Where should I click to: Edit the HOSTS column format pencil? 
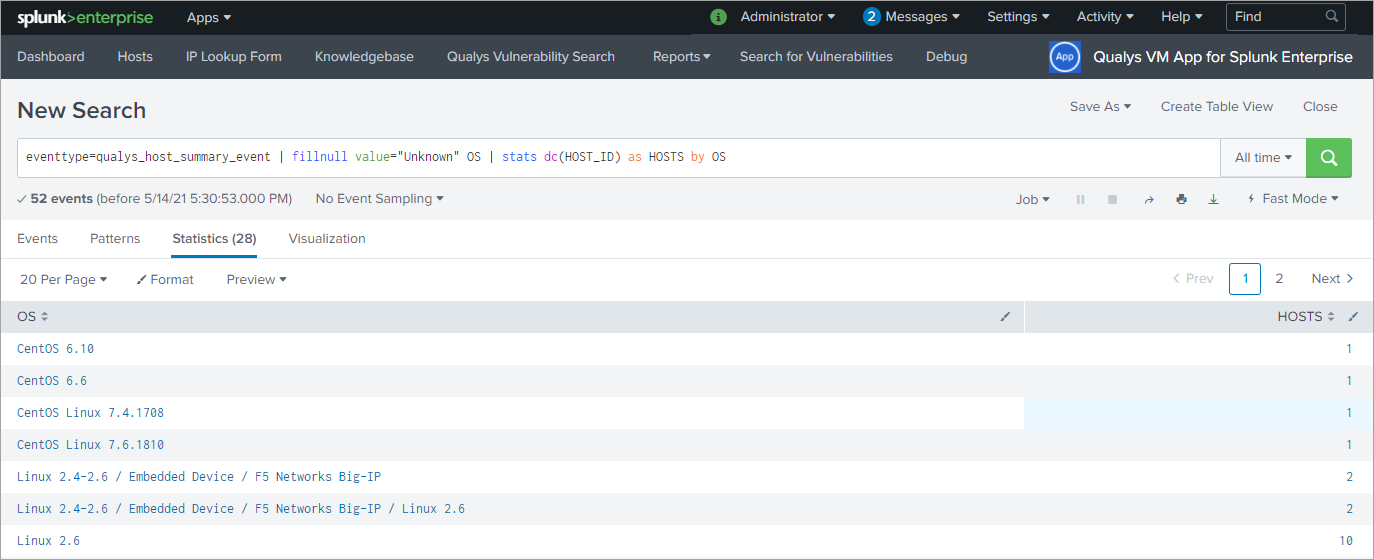point(1353,317)
